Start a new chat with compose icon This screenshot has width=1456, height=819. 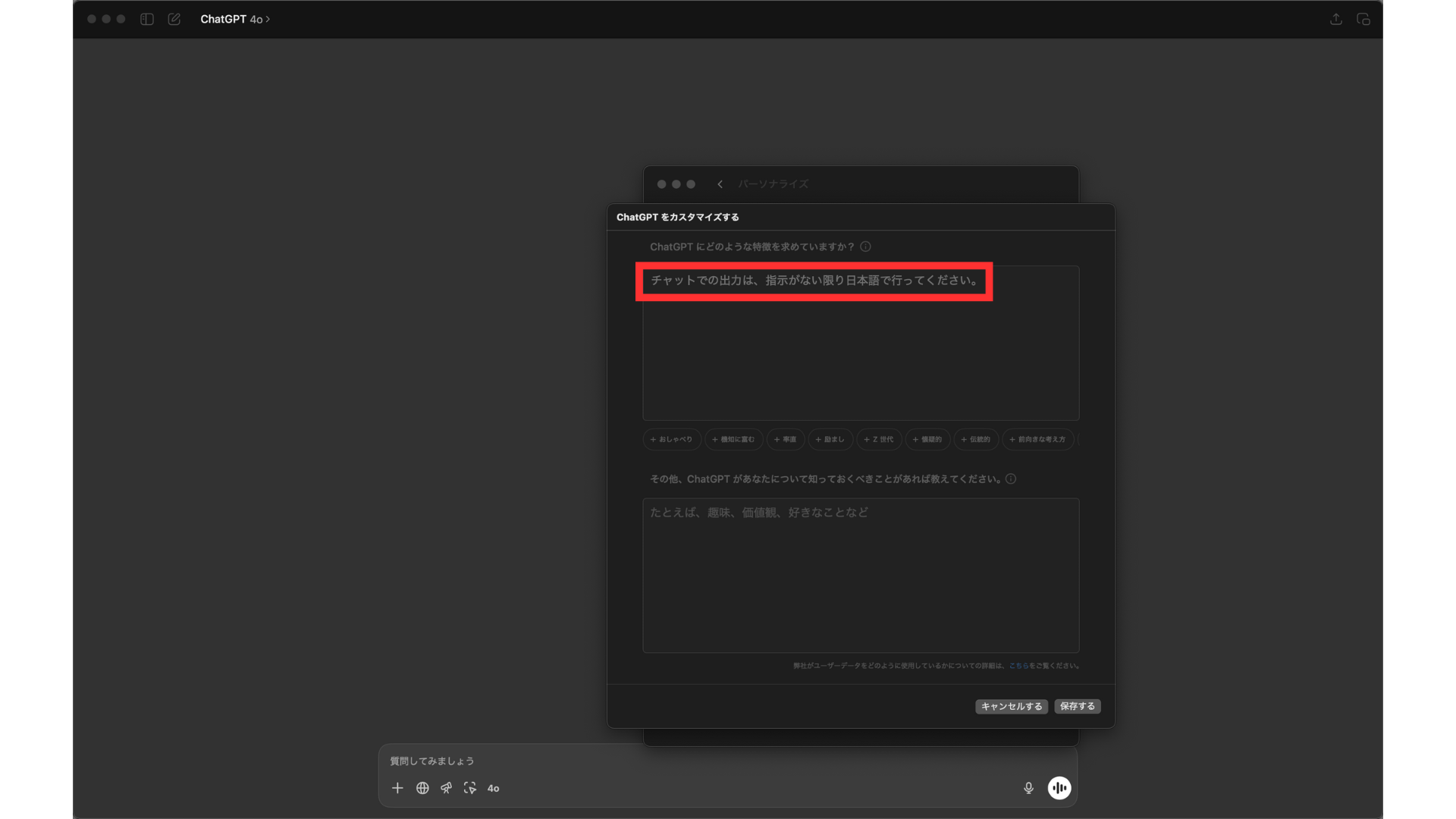pyautogui.click(x=174, y=19)
